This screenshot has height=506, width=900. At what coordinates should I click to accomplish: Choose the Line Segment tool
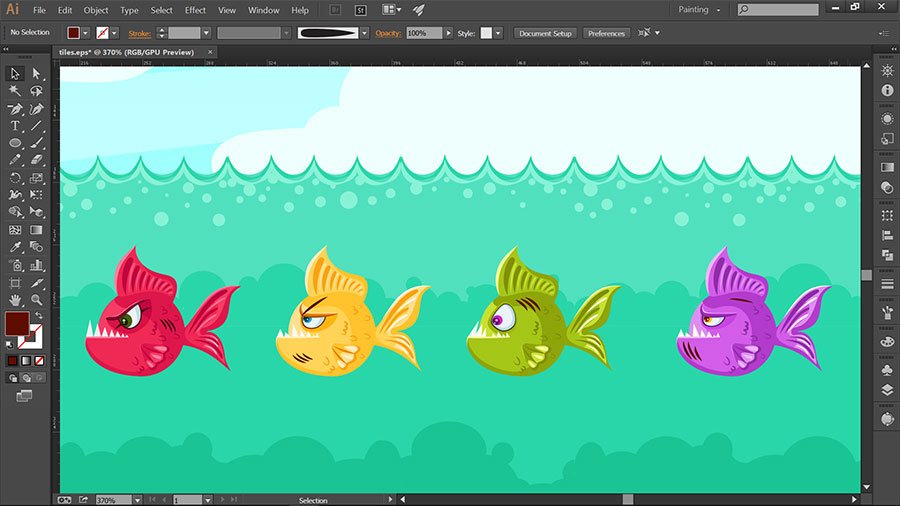(36, 126)
